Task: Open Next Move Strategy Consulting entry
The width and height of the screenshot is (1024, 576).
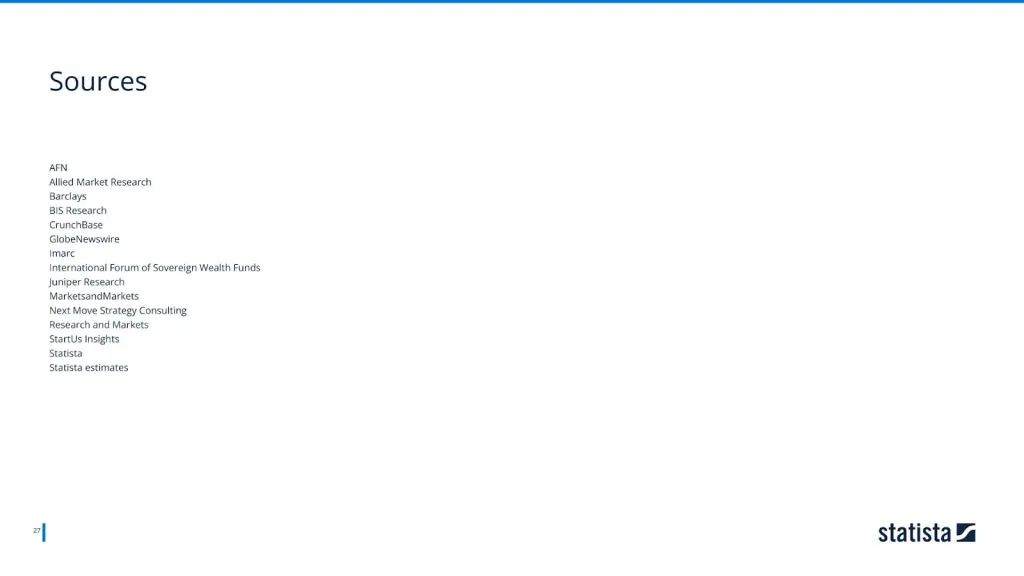Action: point(118,311)
